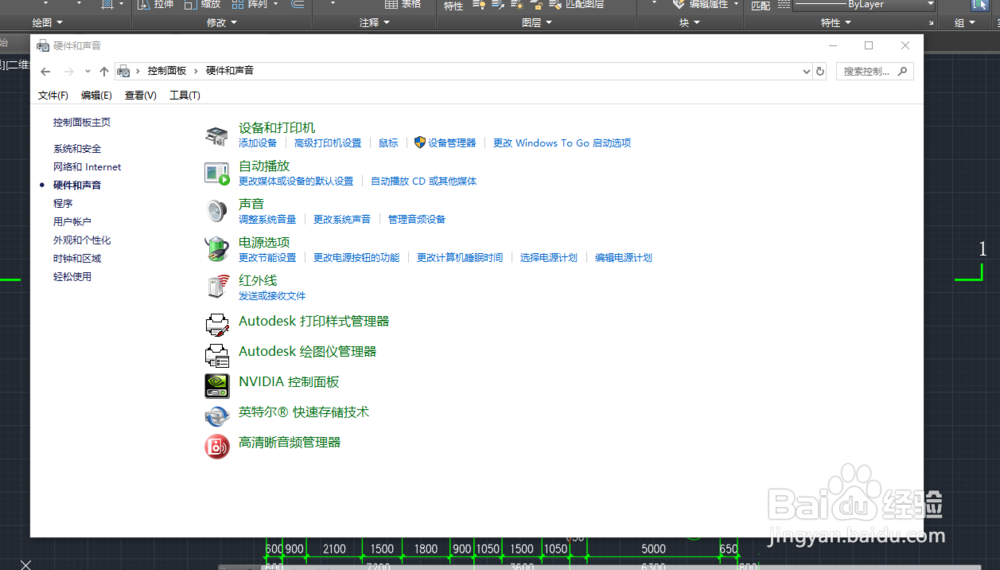Select 网络和 Internet in sidebar
This screenshot has height=570, width=1000.
pos(87,167)
